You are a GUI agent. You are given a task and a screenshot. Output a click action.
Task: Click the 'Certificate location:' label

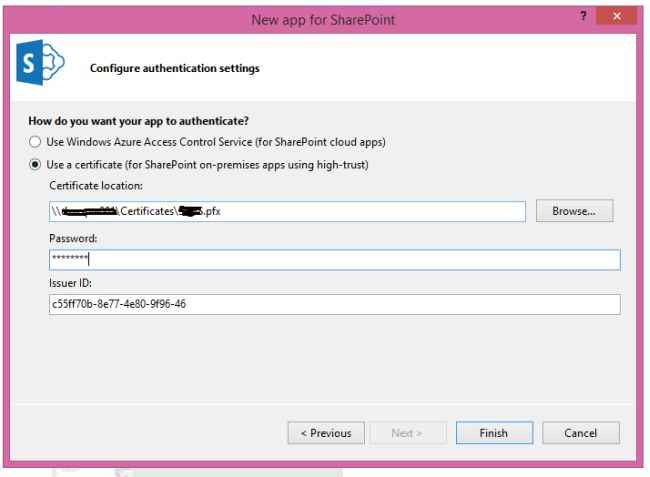[96, 186]
